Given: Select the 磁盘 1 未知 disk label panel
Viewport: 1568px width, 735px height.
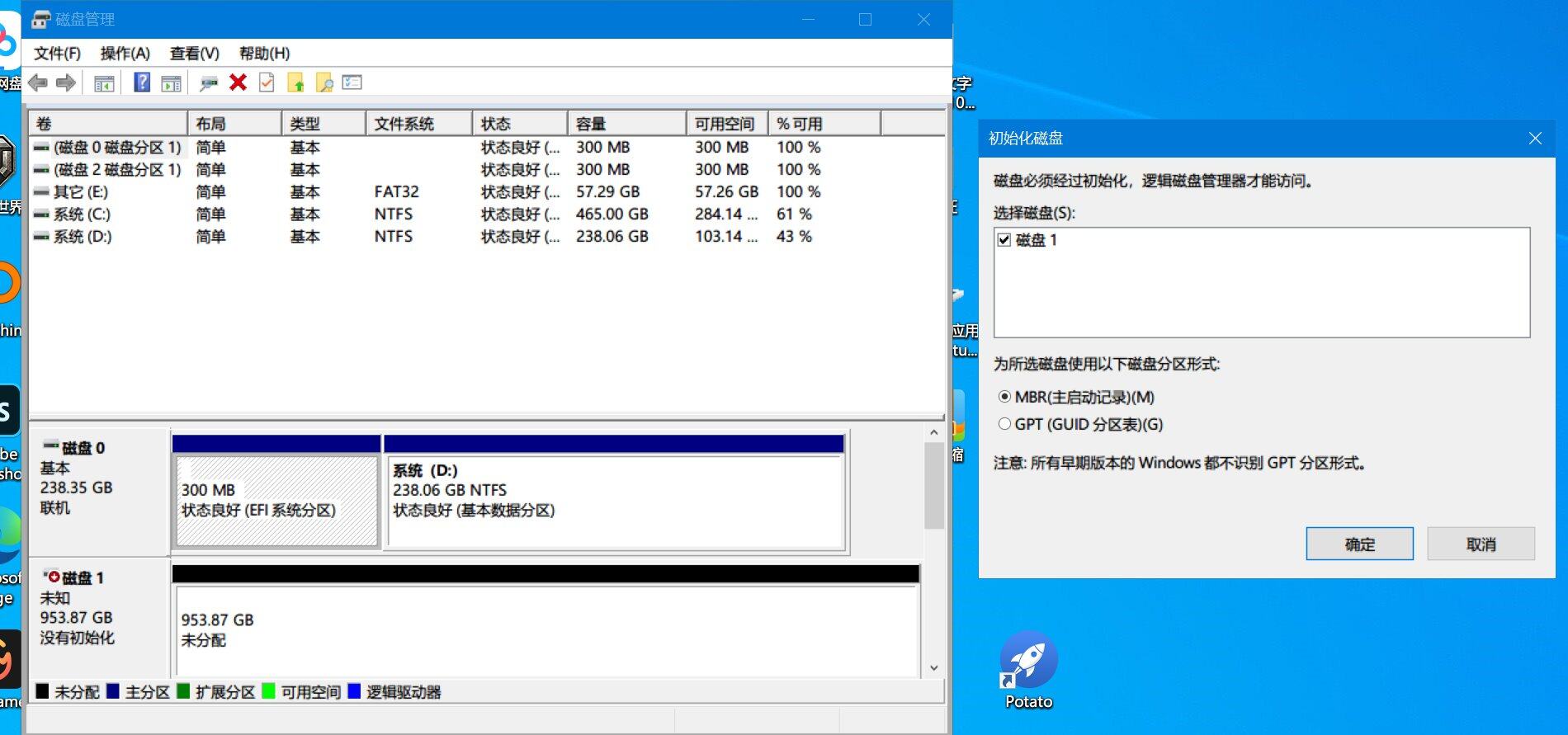Looking at the screenshot, I should [99, 619].
